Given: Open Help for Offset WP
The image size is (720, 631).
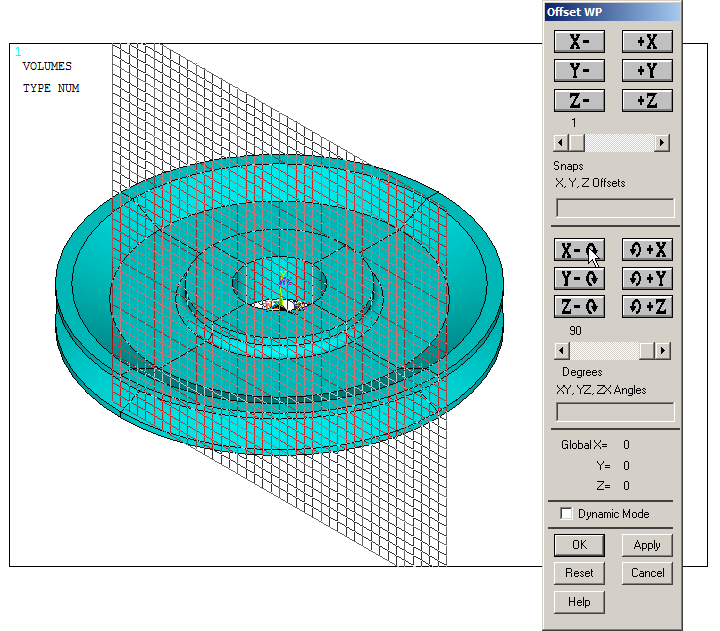Looking at the screenshot, I should coord(579,602).
